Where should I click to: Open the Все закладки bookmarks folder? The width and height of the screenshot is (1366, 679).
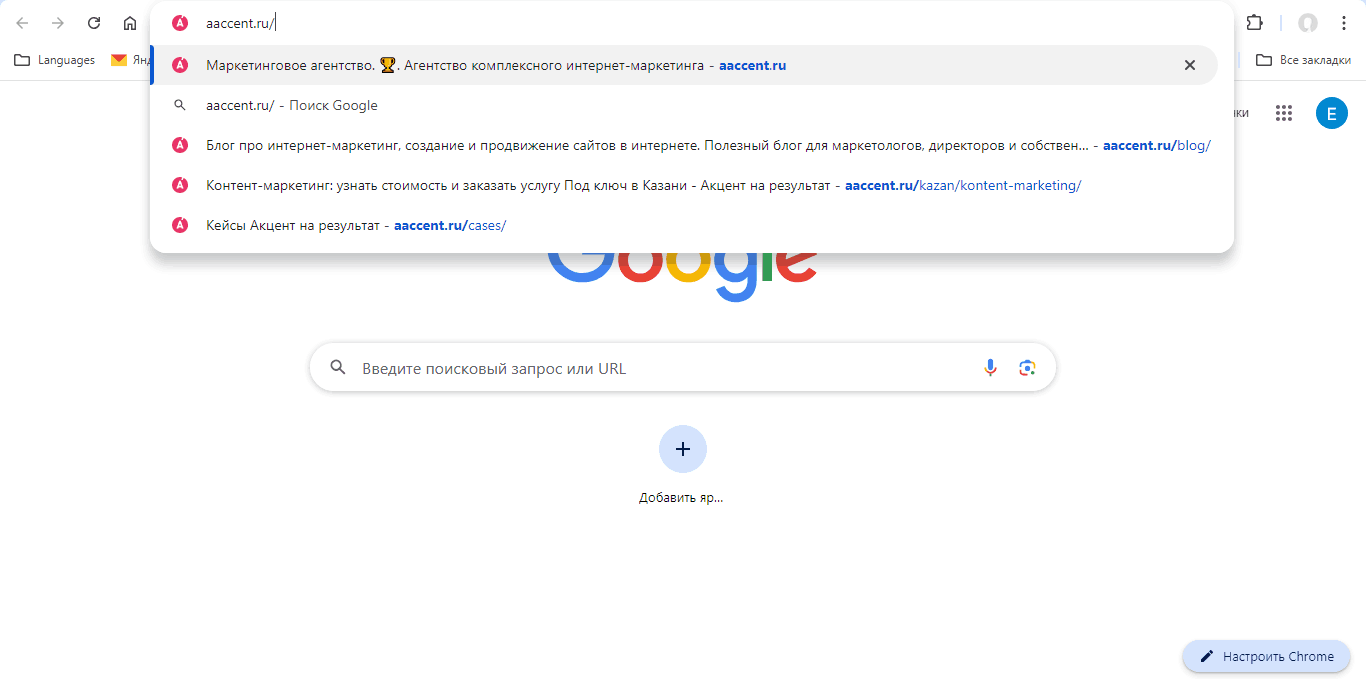pos(1303,60)
